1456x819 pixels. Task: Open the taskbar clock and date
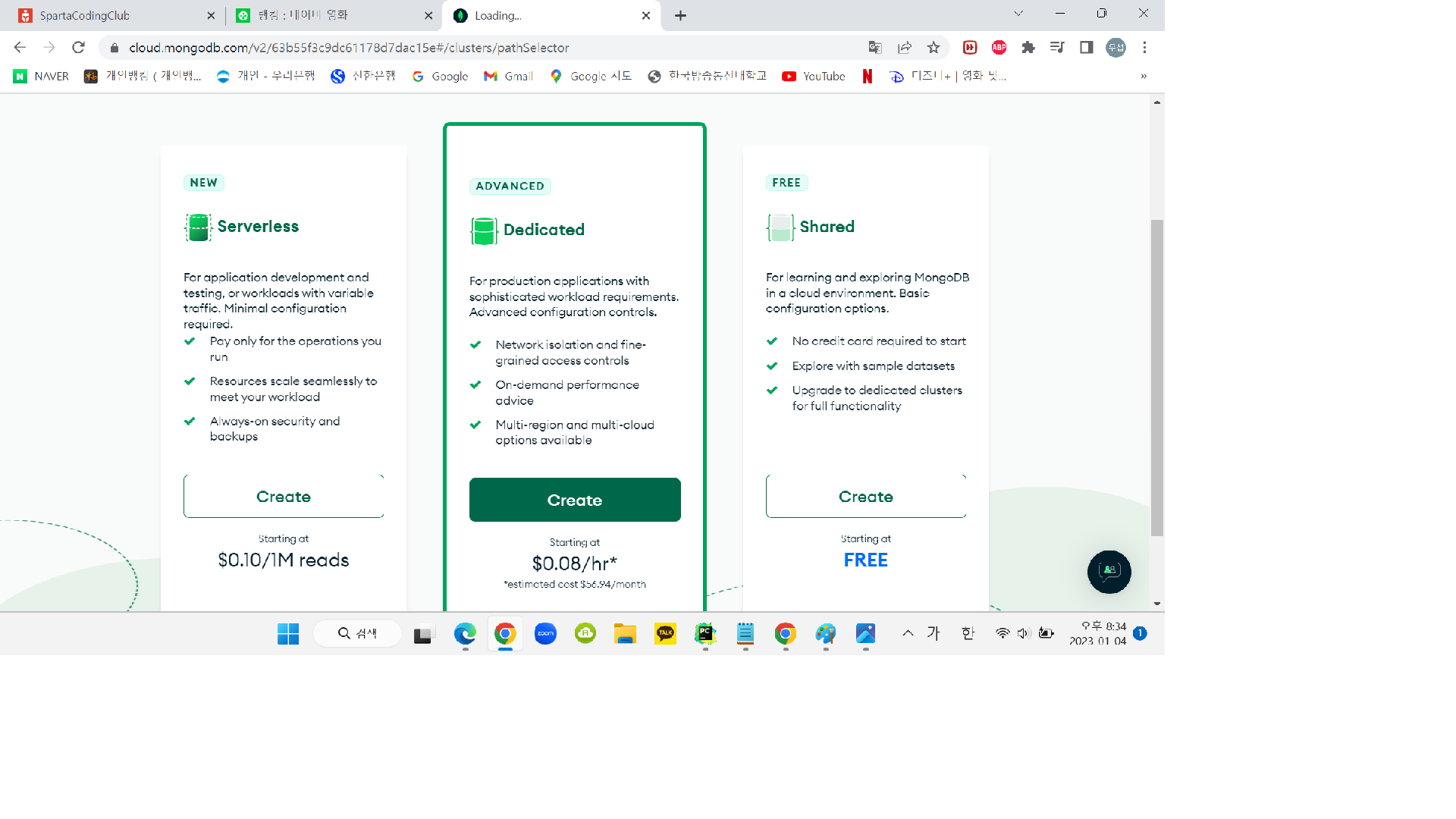pyautogui.click(x=1098, y=633)
